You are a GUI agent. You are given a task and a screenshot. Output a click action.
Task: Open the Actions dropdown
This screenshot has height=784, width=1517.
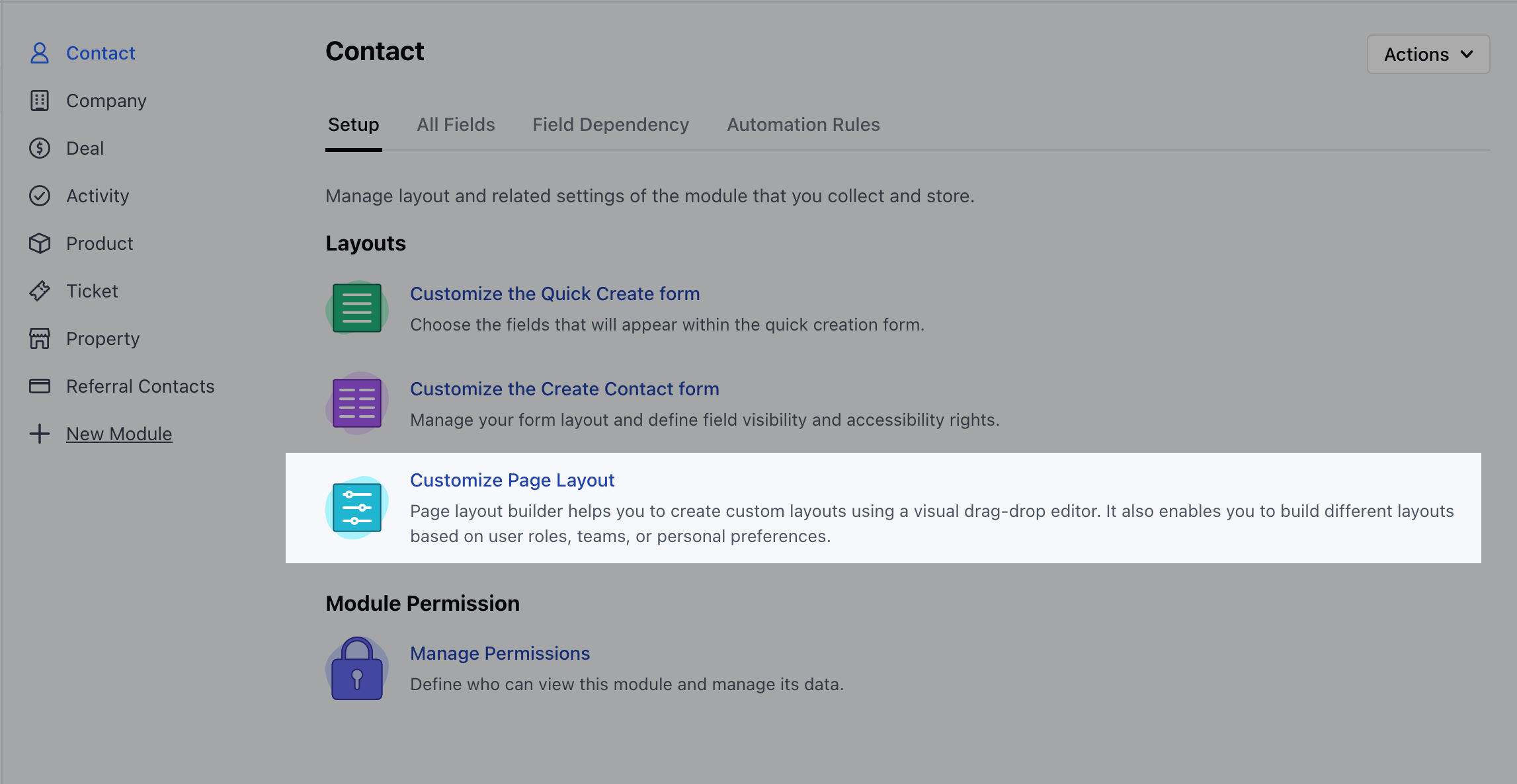click(x=1428, y=54)
